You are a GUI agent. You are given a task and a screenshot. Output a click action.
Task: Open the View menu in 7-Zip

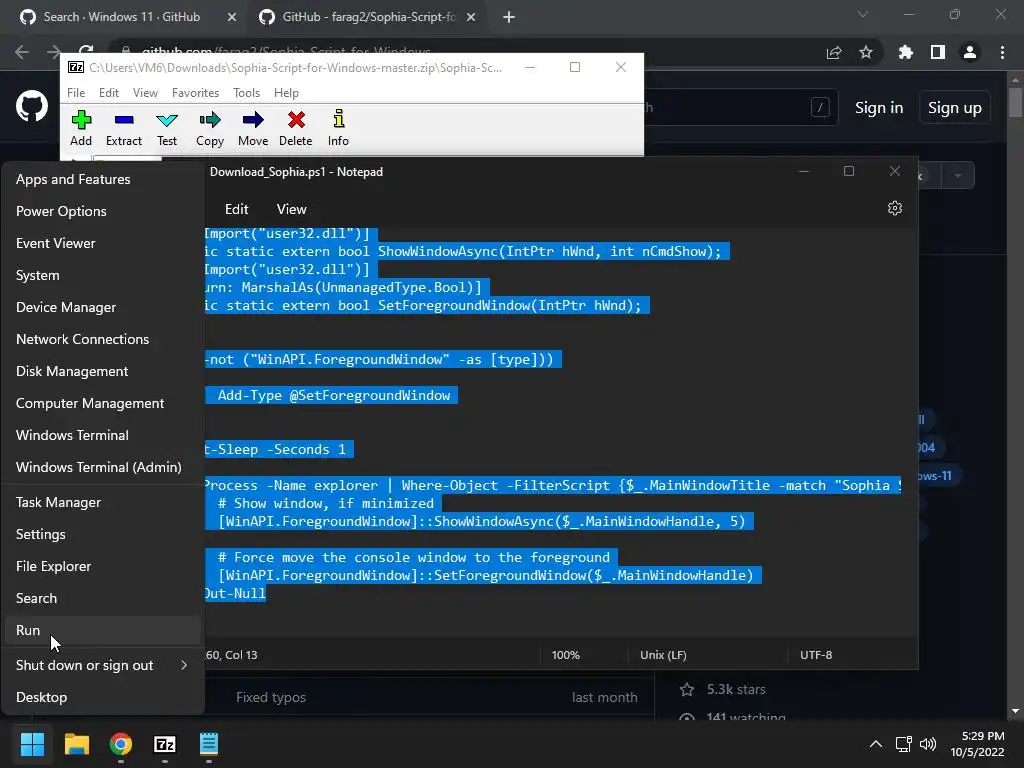click(x=145, y=93)
